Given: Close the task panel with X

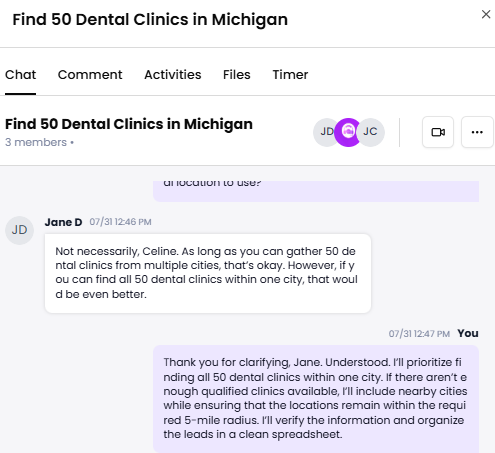Looking at the screenshot, I should (486, 14).
